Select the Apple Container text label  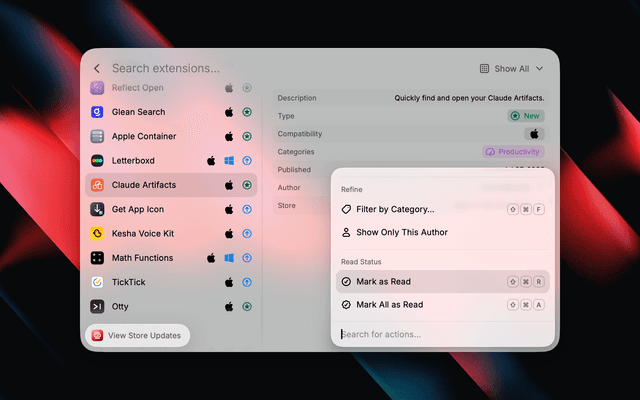coord(144,136)
